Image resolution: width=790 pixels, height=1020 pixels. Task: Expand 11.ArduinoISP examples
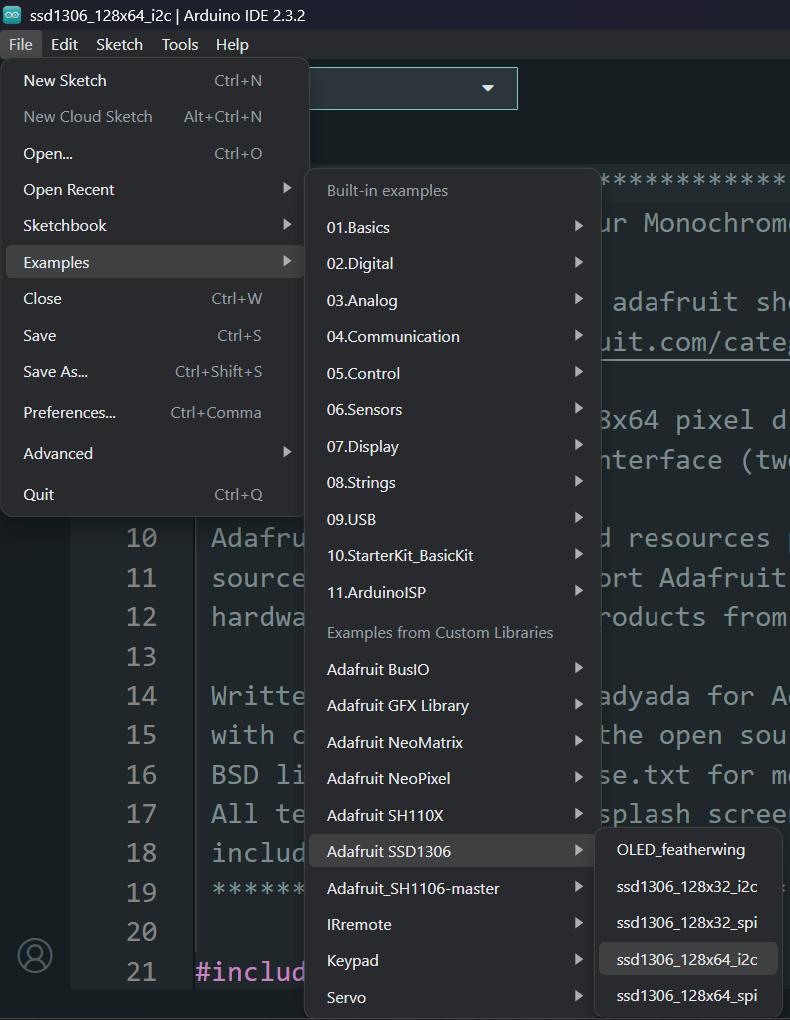[x=453, y=592]
